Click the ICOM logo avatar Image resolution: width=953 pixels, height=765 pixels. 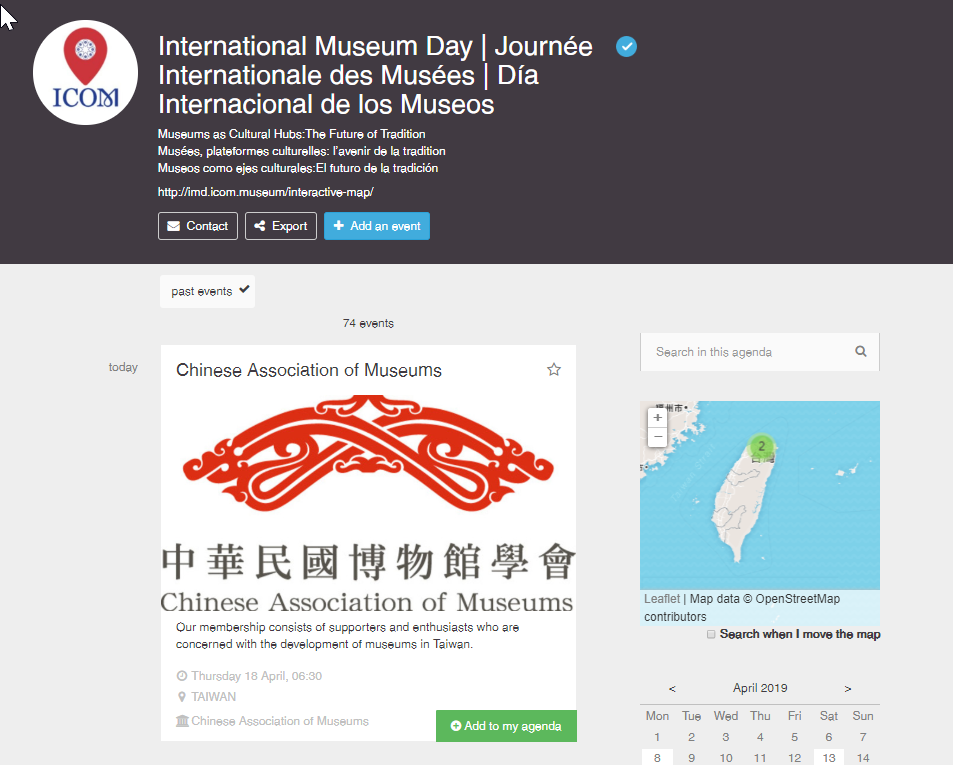coord(85,72)
